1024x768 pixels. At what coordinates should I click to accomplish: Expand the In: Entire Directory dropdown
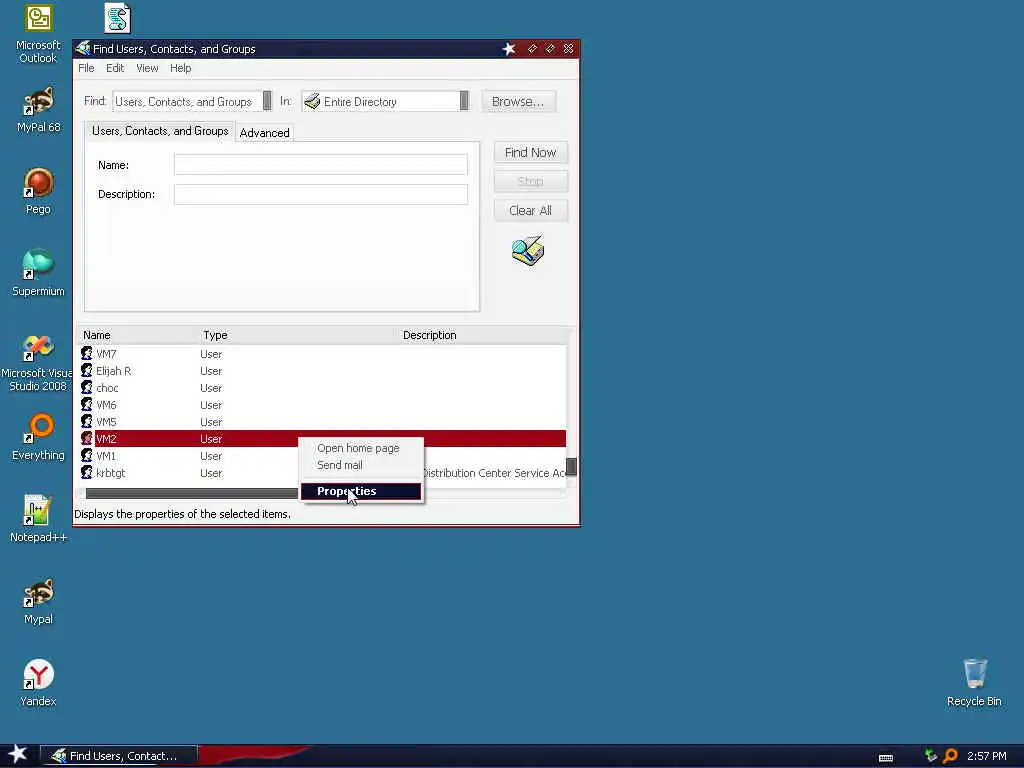coord(464,101)
